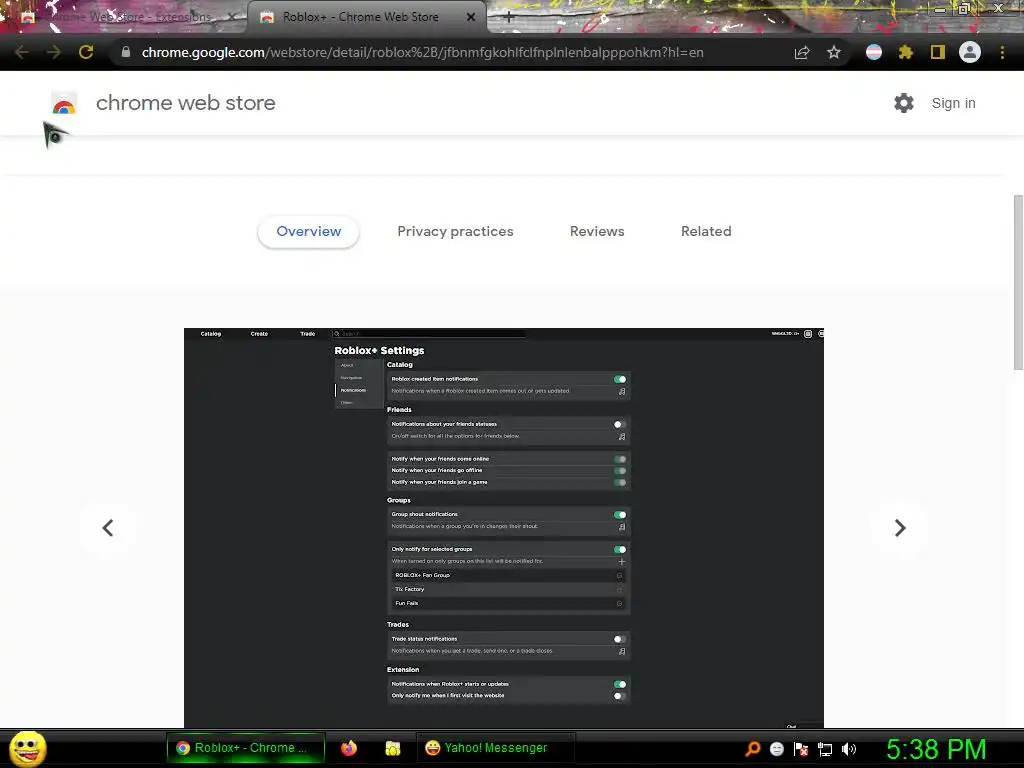Open the Reviews tab
1024x768 pixels.
(597, 231)
